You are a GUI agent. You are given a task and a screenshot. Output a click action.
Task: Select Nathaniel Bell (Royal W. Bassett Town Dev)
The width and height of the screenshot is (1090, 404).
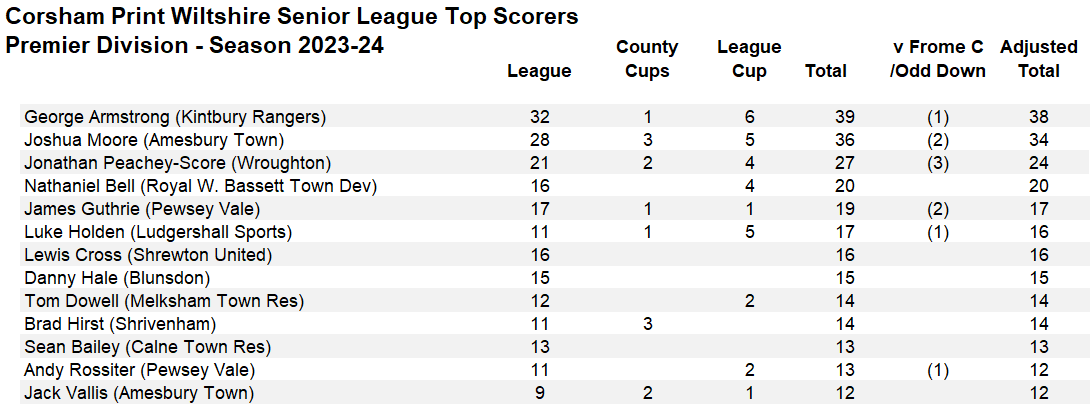tap(199, 186)
